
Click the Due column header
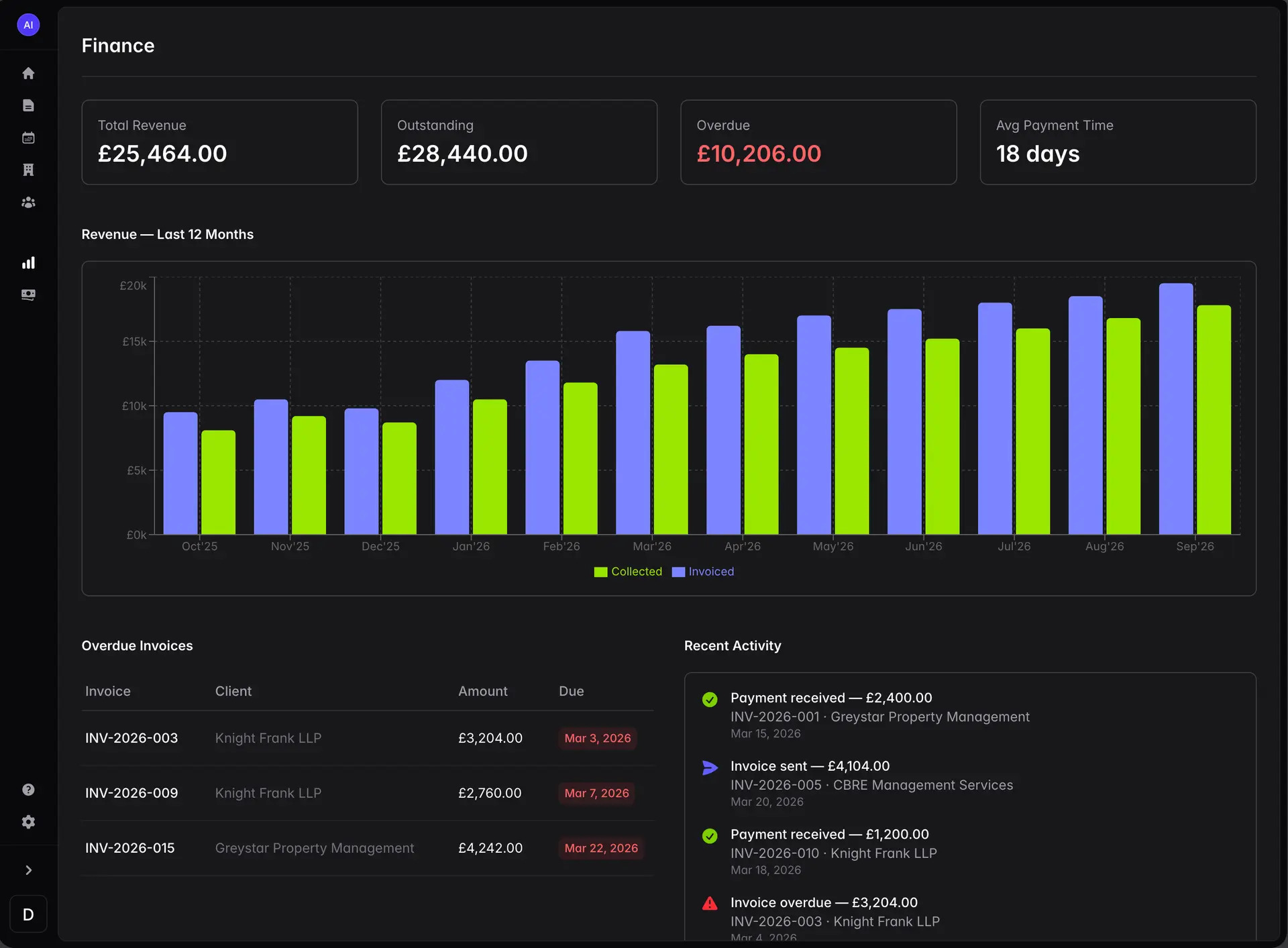tap(572, 691)
